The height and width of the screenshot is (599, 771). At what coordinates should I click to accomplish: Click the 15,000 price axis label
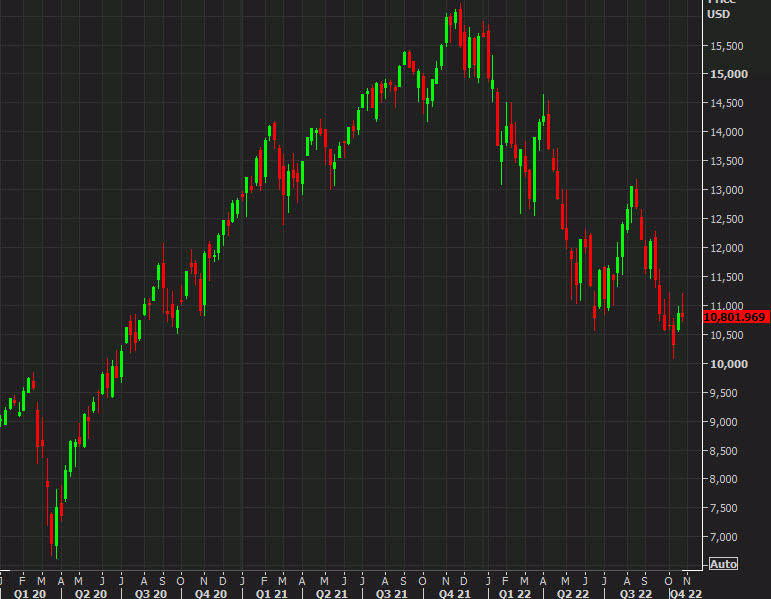(728, 74)
